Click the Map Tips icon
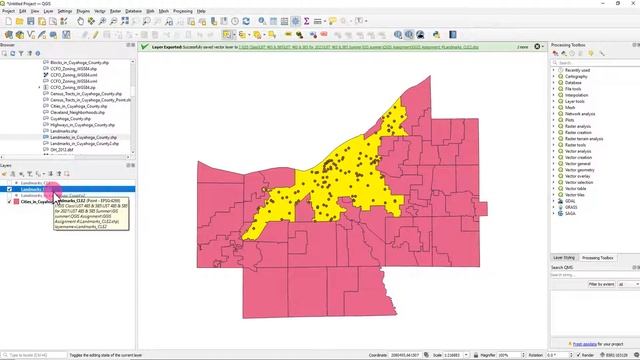Image resolution: width=640 pixels, height=360 pixels. 333,21
